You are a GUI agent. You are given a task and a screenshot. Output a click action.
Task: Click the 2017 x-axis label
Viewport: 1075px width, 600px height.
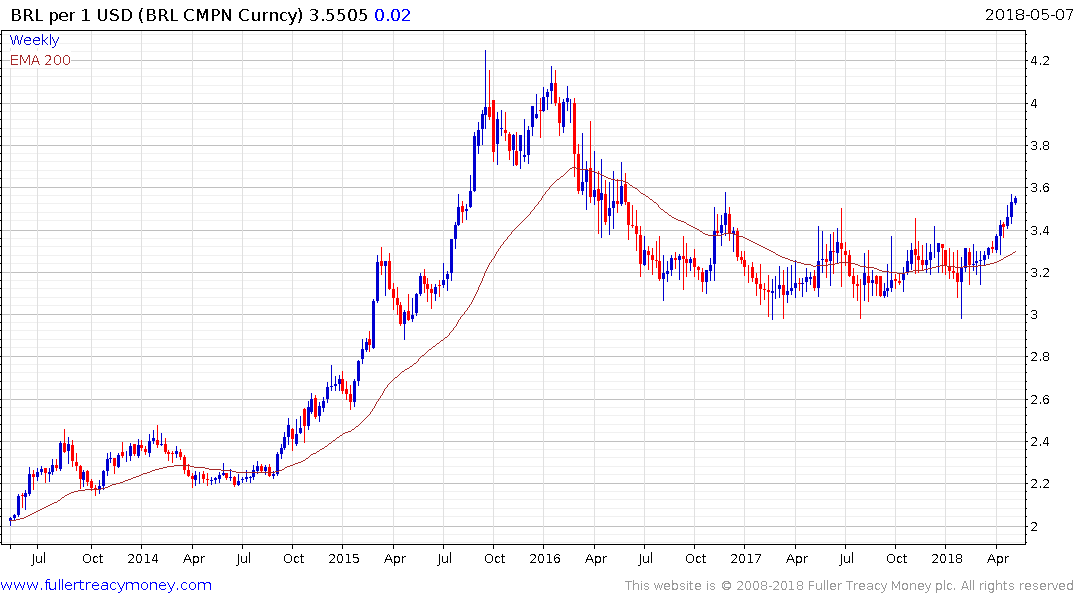click(x=746, y=558)
